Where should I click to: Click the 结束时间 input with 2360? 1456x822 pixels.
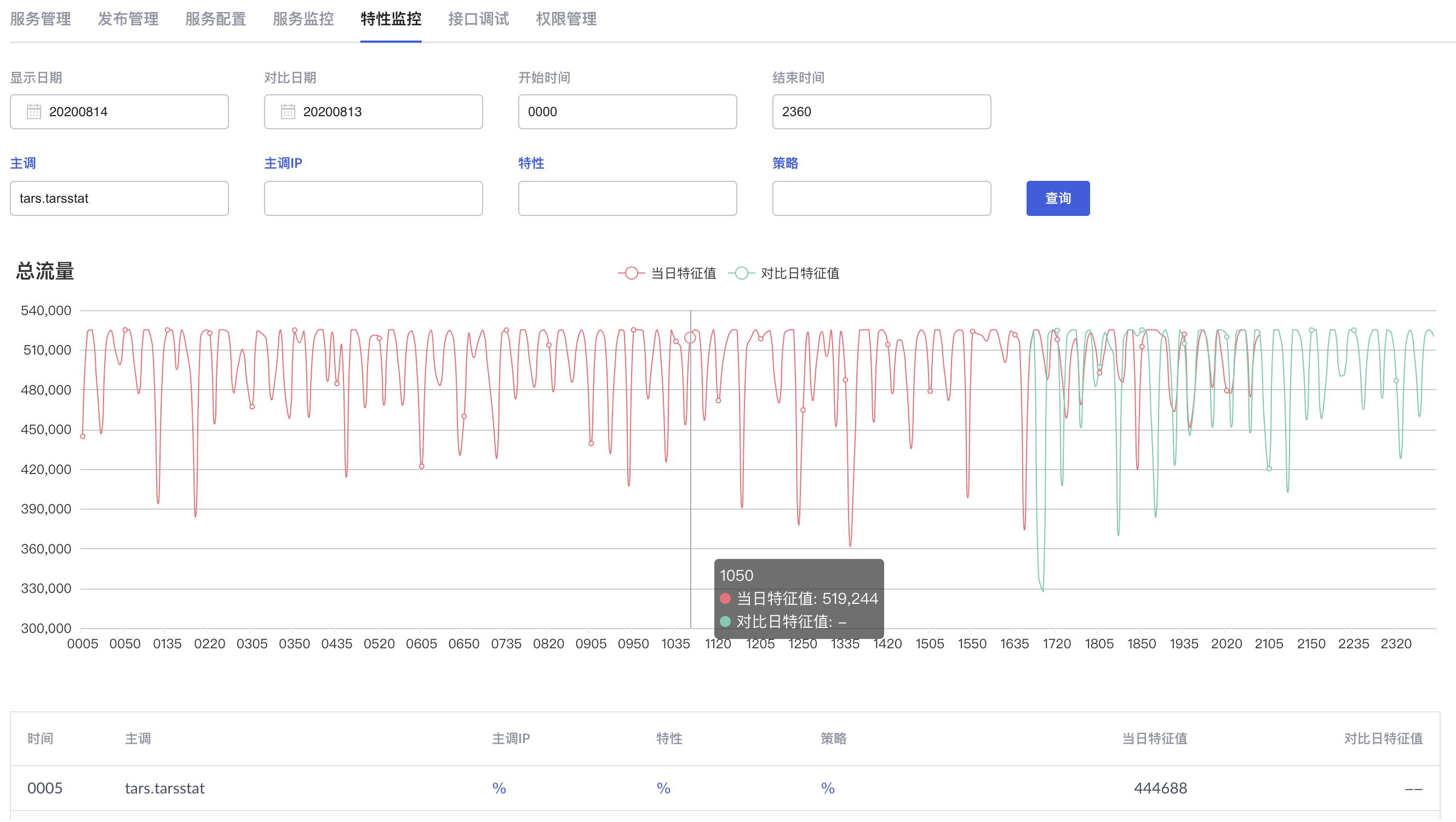pyautogui.click(x=881, y=112)
